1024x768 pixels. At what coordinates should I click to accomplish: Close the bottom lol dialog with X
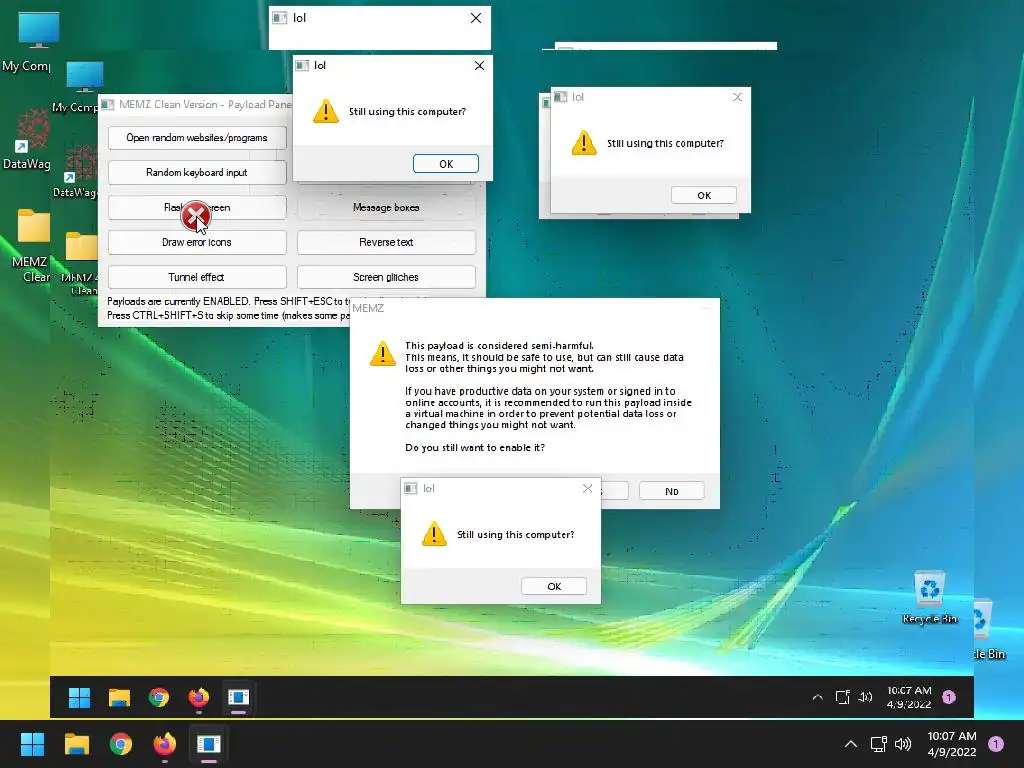click(587, 488)
